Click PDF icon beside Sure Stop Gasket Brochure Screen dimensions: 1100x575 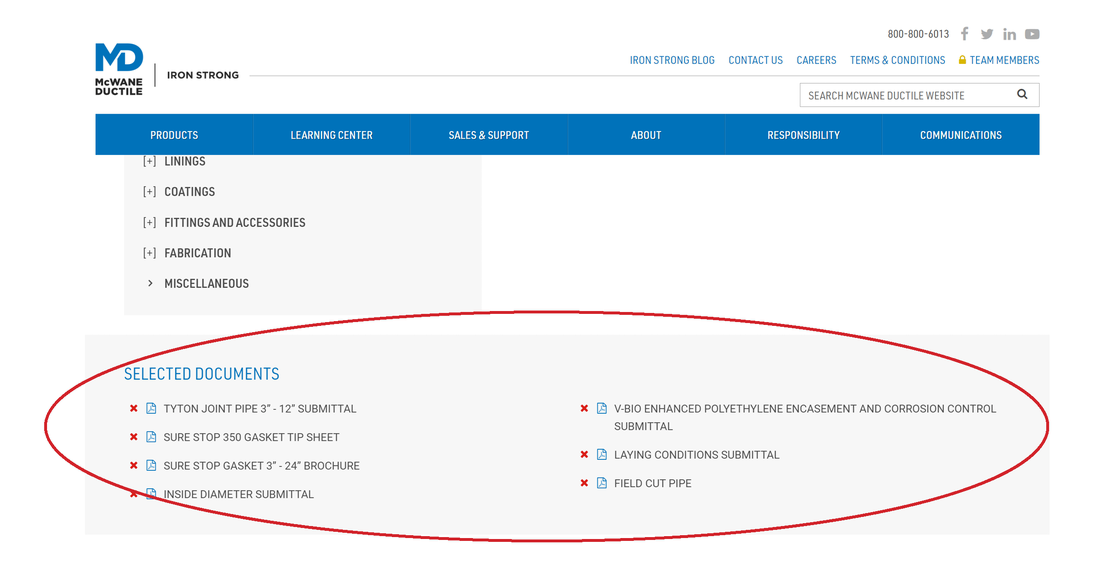pos(151,465)
